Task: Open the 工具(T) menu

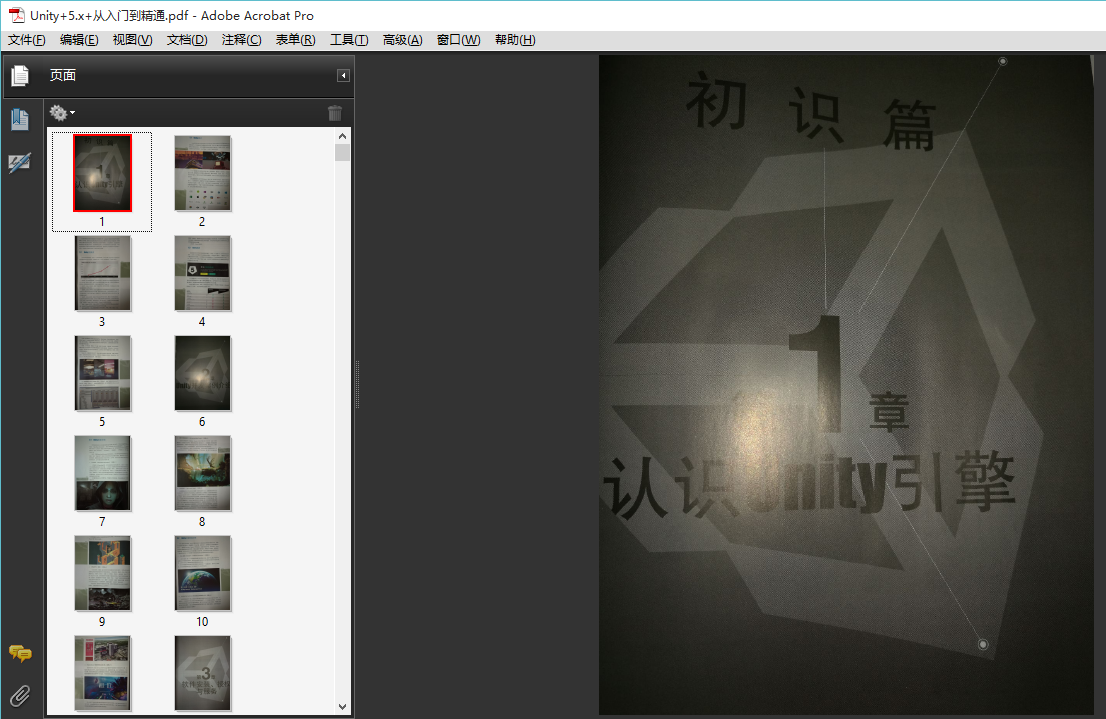Action: (x=349, y=40)
